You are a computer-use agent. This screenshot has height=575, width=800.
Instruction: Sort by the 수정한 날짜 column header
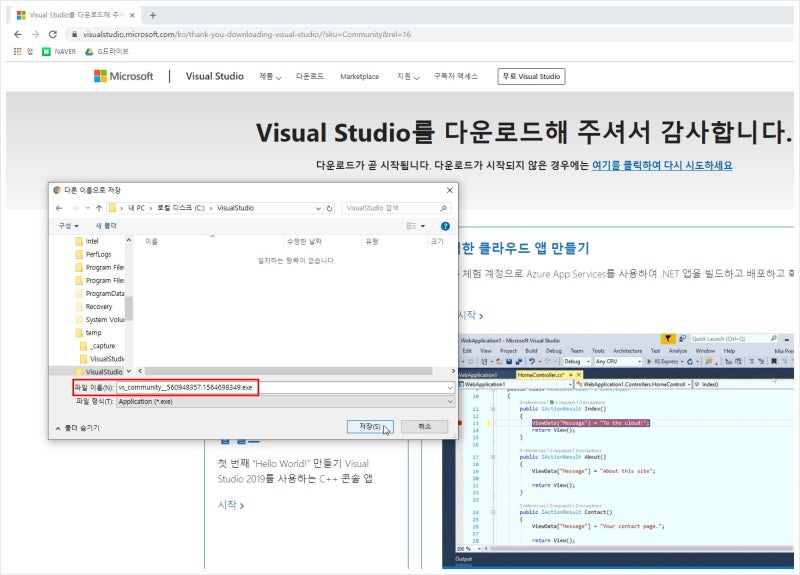(304, 242)
